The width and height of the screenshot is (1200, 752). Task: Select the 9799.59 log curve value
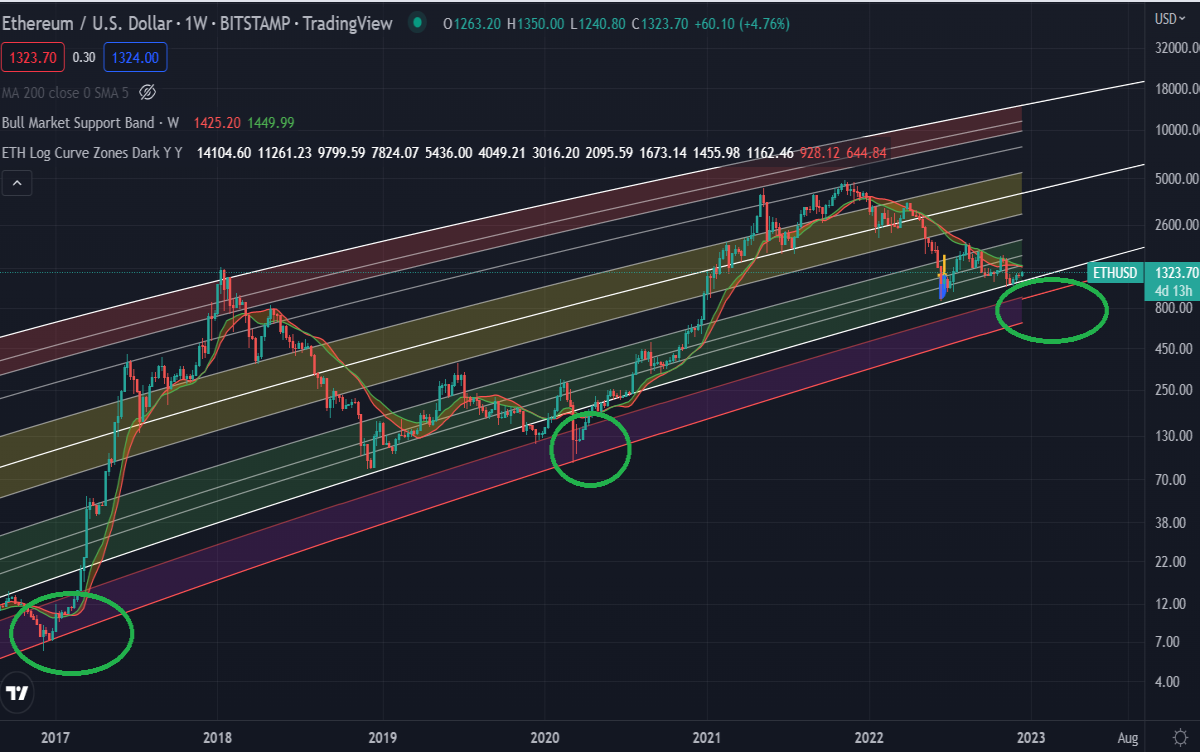pyautogui.click(x=340, y=153)
